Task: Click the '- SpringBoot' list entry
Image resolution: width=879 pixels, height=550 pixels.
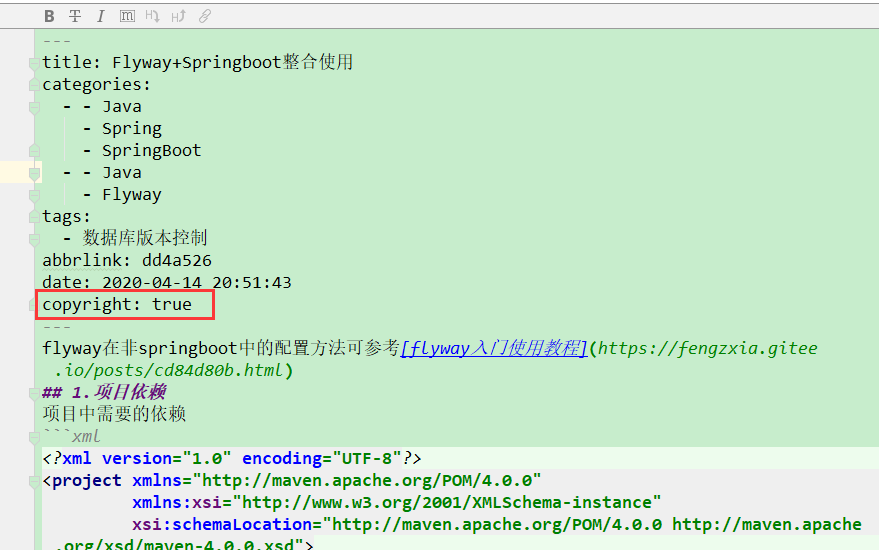Action: [x=142, y=150]
